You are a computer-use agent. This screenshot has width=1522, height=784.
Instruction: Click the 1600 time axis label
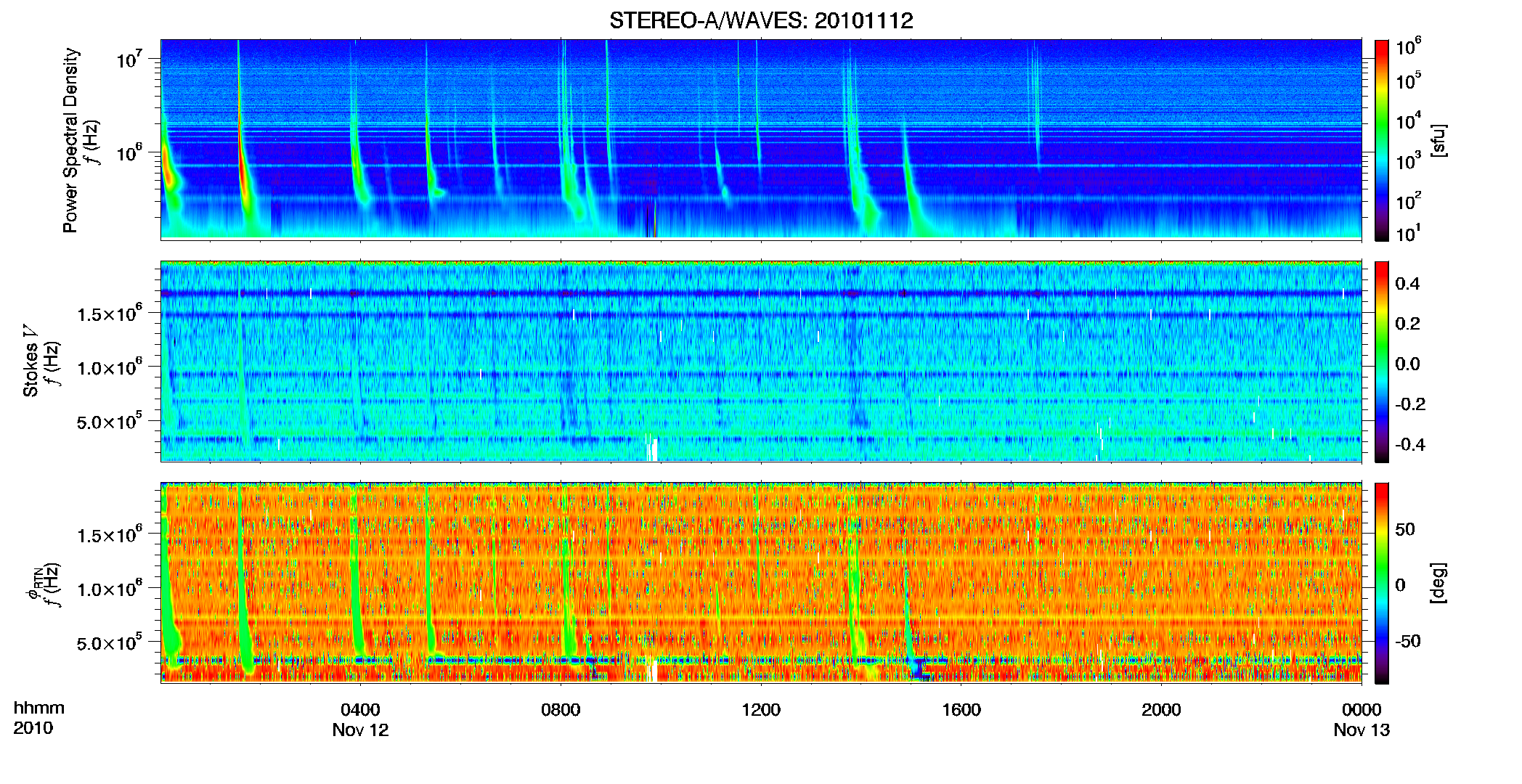[961, 710]
